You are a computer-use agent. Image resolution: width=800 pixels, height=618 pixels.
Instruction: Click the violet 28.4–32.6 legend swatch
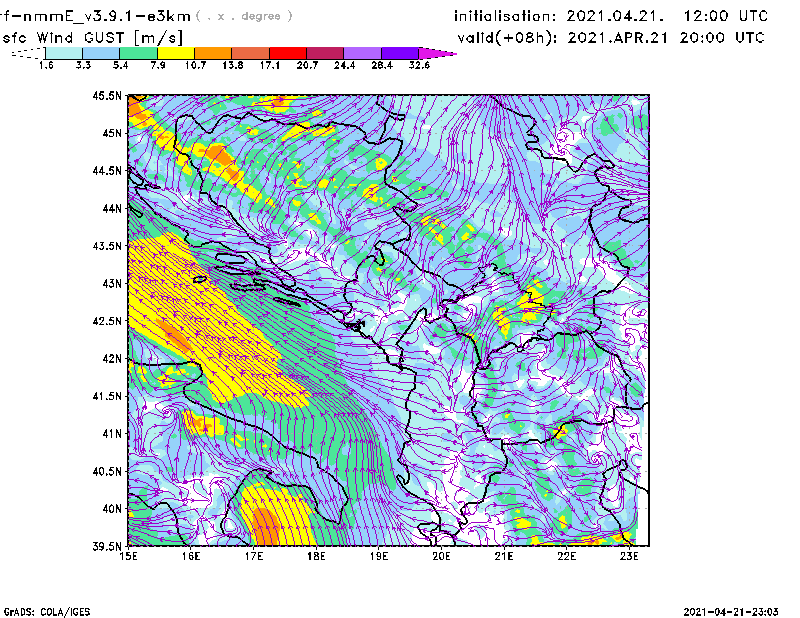click(x=400, y=53)
